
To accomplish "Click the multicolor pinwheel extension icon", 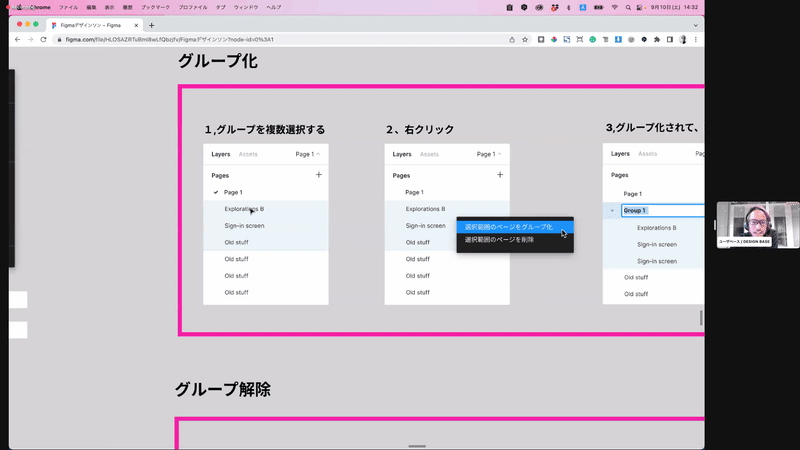I will pos(554,39).
